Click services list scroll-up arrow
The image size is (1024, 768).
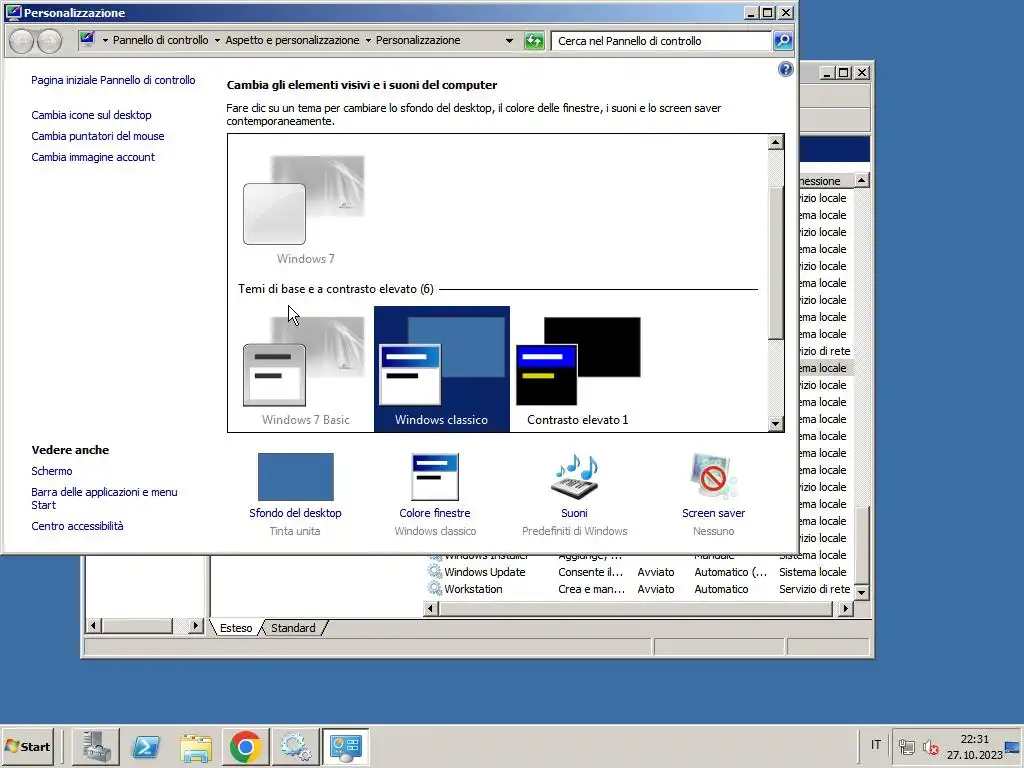[x=861, y=180]
